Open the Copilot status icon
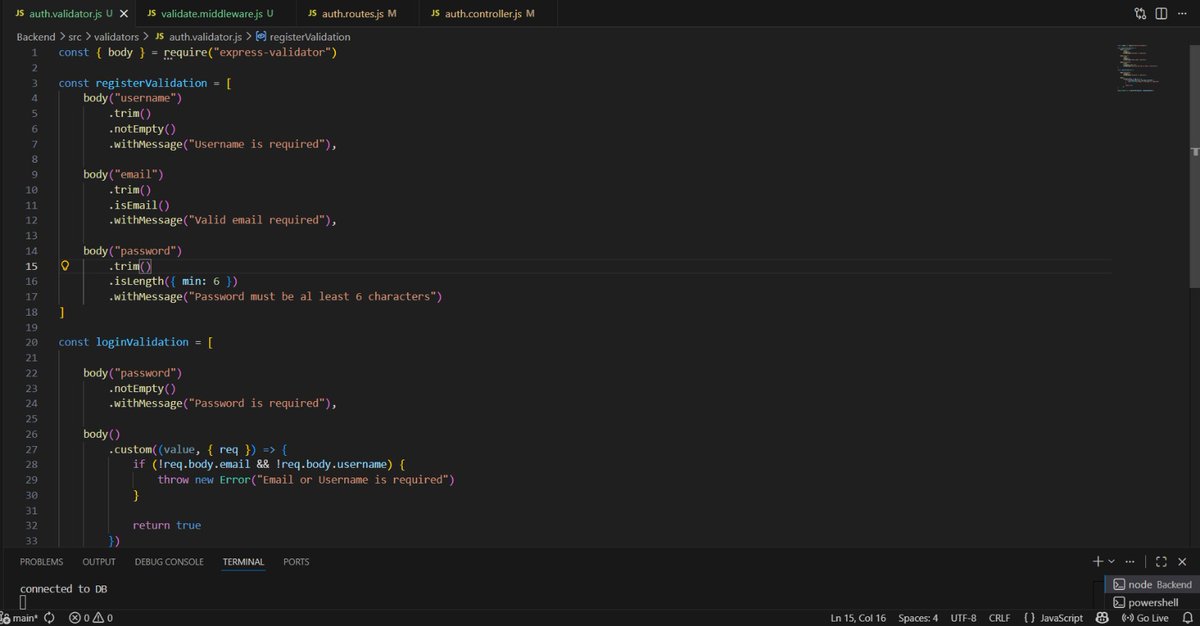The image size is (1200, 626). coord(1101,618)
